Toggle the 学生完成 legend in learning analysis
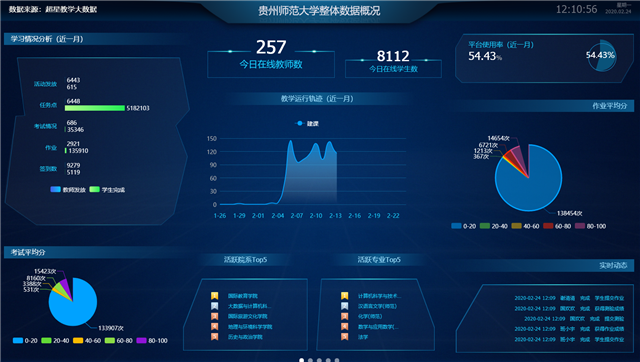The width and height of the screenshot is (640, 362). pos(107,189)
